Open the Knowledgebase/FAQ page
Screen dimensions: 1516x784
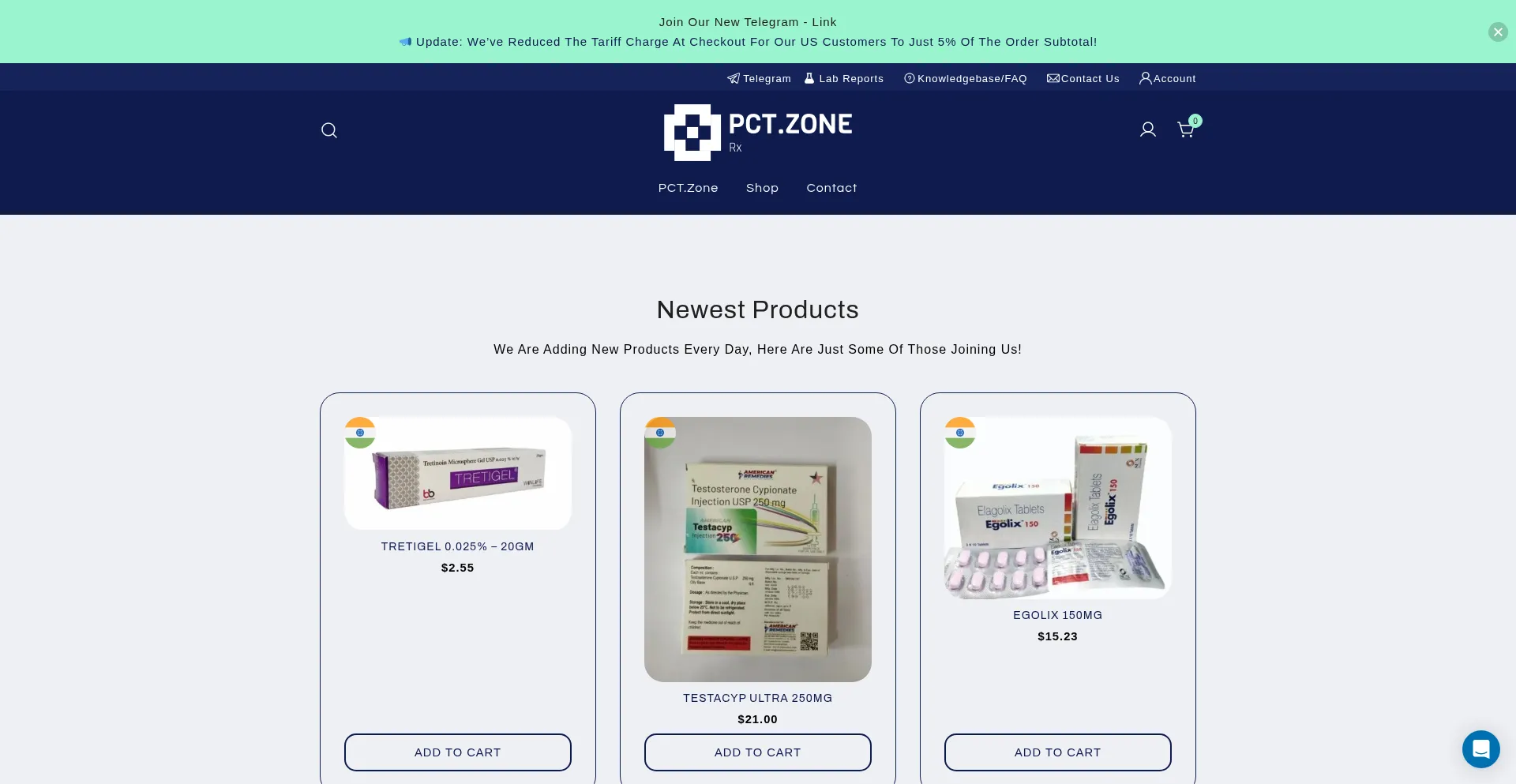tap(965, 78)
